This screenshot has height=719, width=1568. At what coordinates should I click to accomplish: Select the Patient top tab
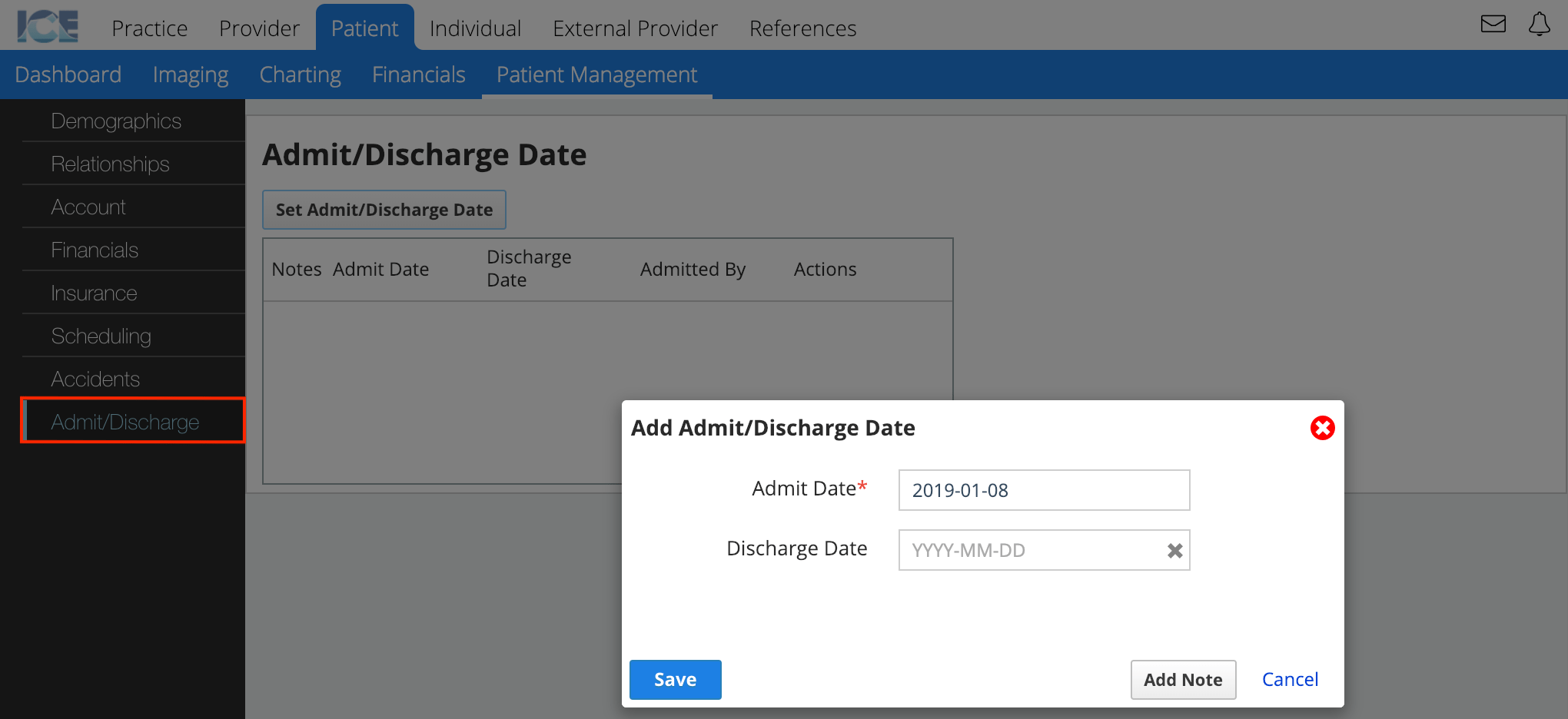tap(364, 28)
